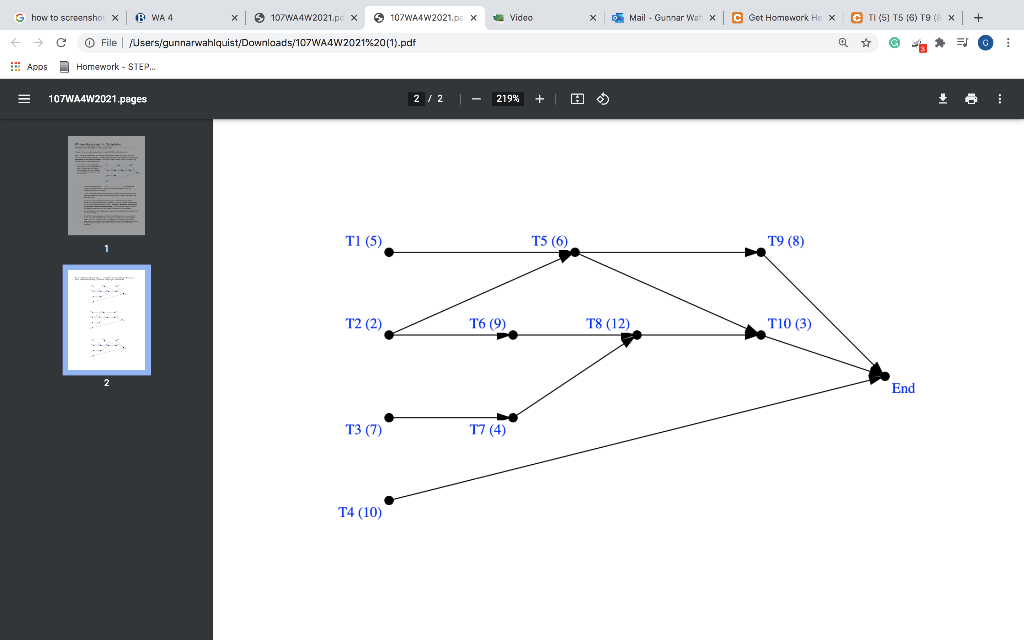The image size is (1024, 640).
Task: Select the page 2 thumbnail
Action: point(106,320)
